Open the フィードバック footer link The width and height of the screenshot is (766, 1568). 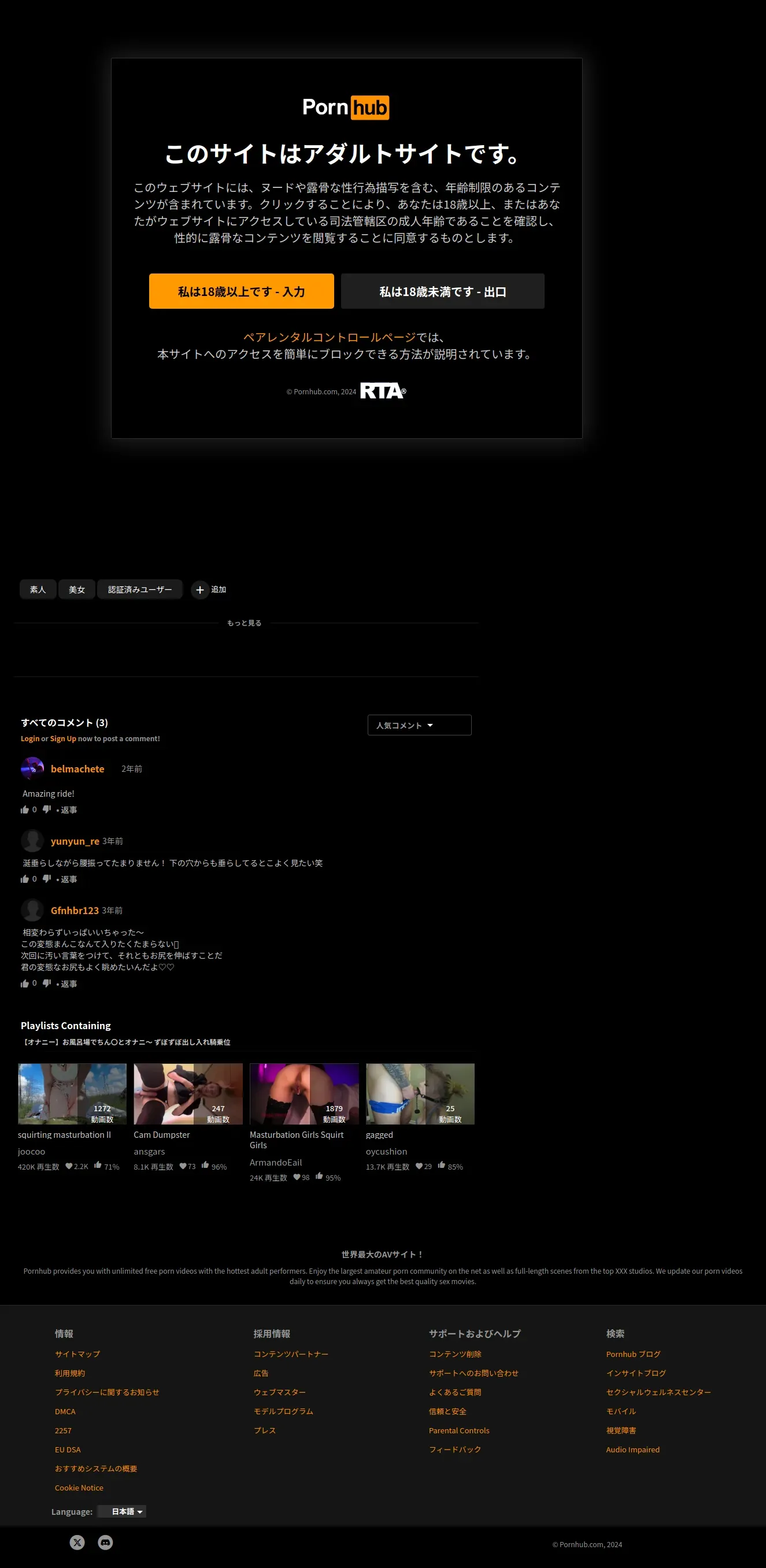(x=455, y=1449)
